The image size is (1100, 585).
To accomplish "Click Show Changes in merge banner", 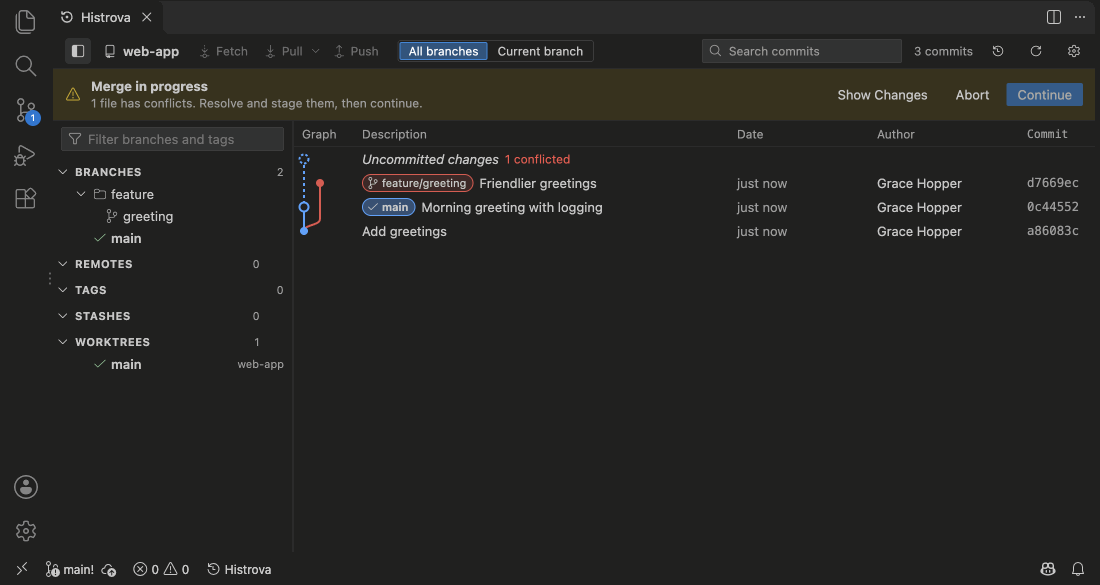I will pyautogui.click(x=883, y=95).
